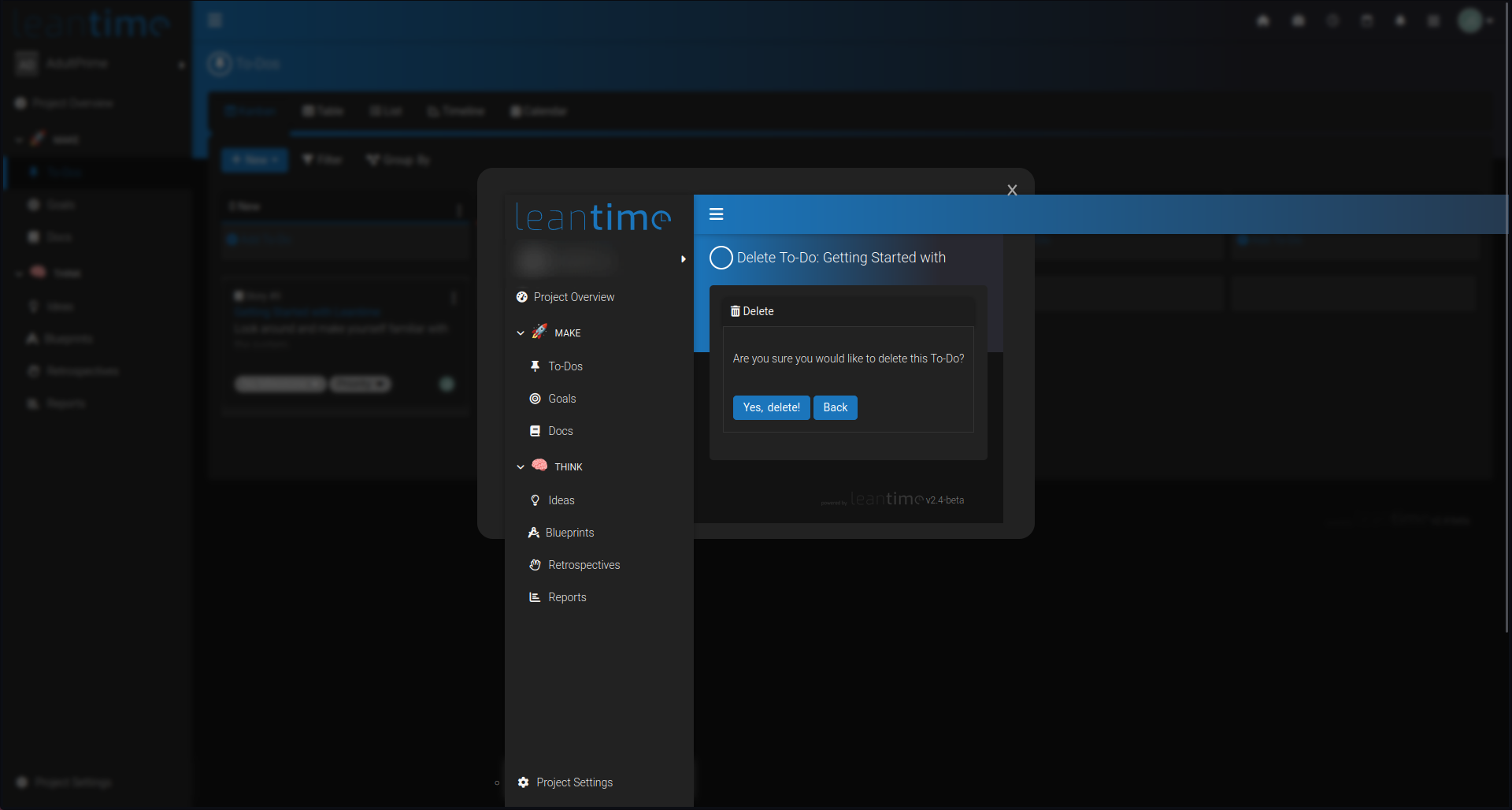Open Project Settings at the bottom

pyautogui.click(x=574, y=782)
